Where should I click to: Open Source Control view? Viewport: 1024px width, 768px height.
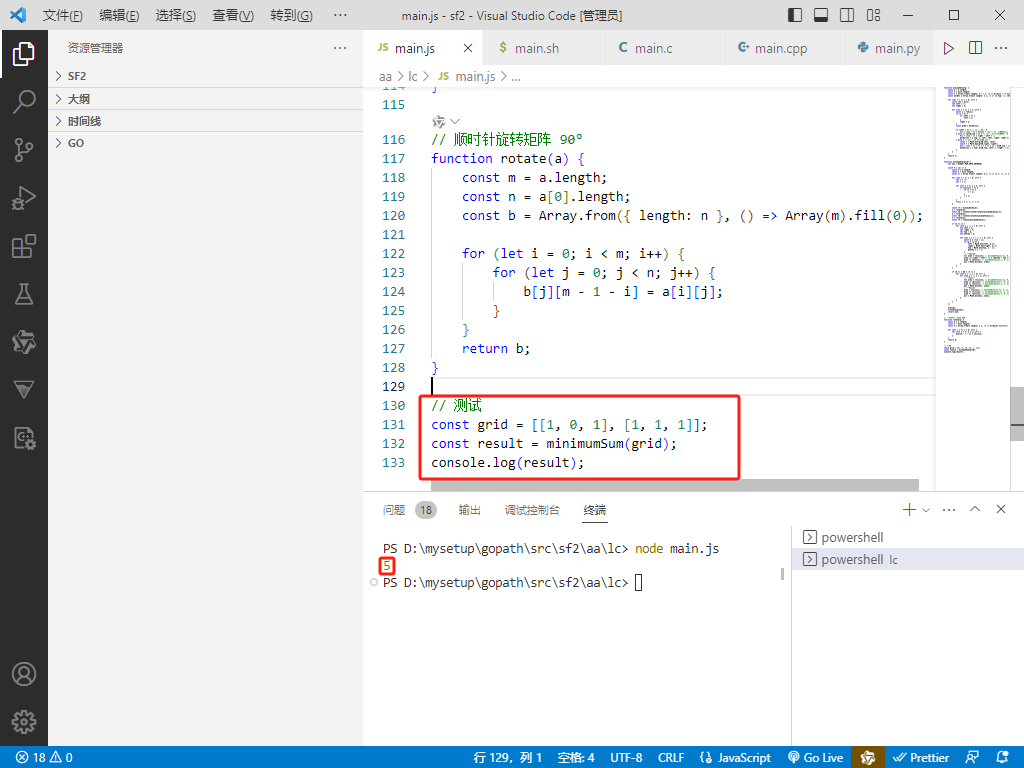[x=24, y=150]
